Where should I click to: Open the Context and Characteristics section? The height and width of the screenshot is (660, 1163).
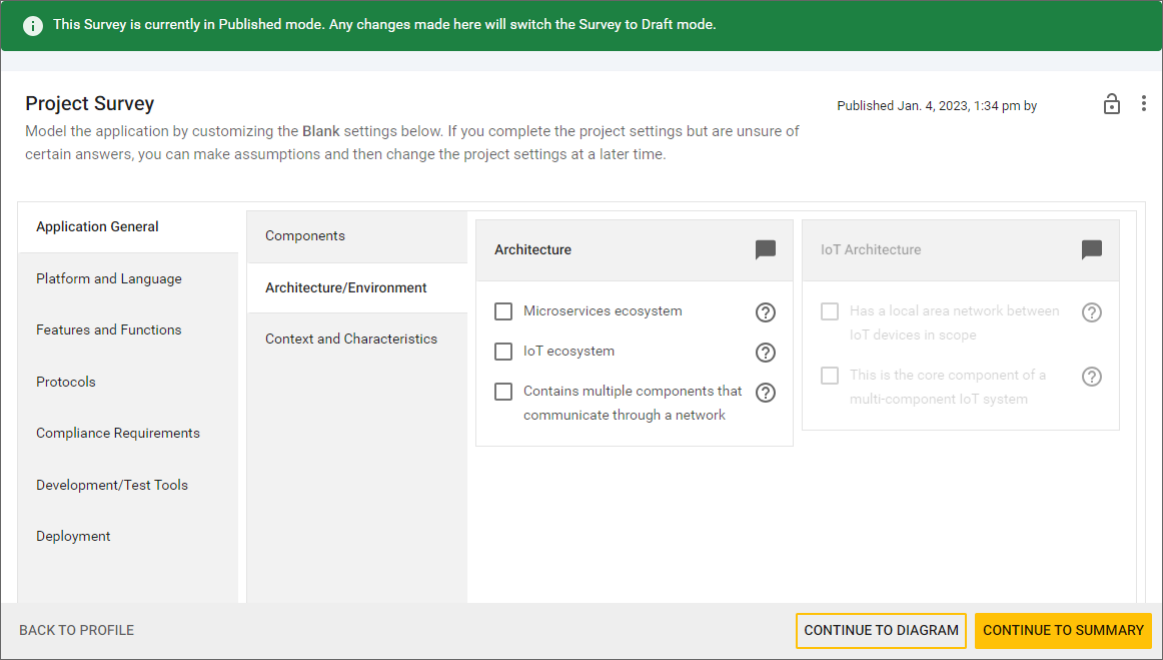(x=351, y=339)
